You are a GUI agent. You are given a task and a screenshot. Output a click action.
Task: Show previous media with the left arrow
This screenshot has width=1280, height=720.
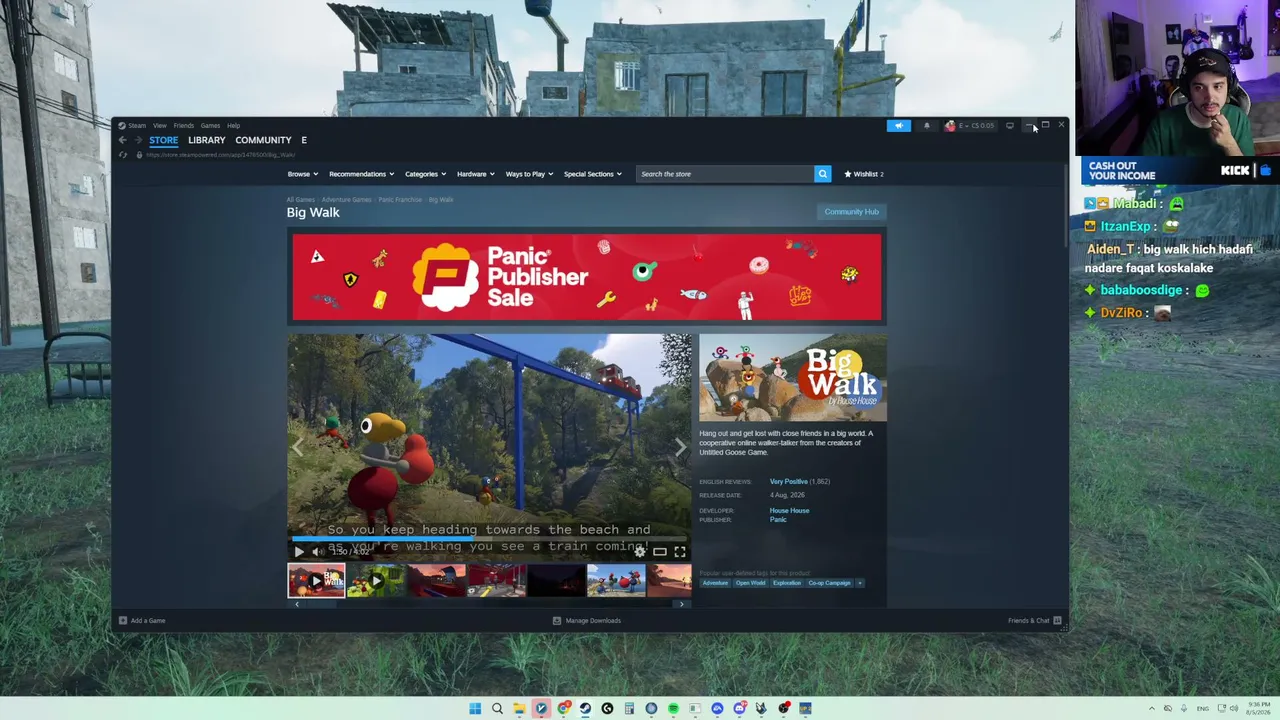297,447
